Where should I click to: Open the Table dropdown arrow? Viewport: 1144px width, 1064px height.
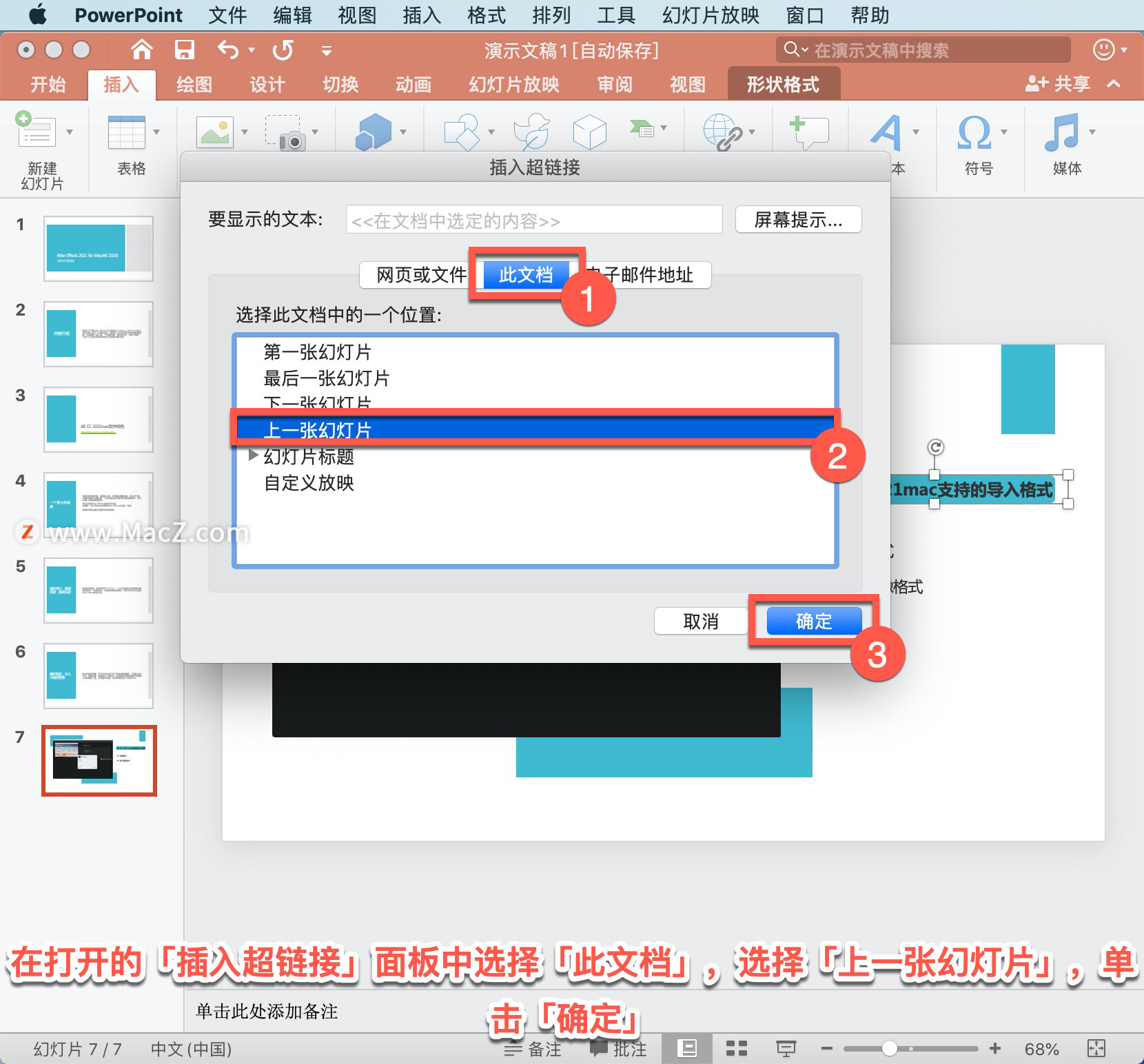(156, 132)
